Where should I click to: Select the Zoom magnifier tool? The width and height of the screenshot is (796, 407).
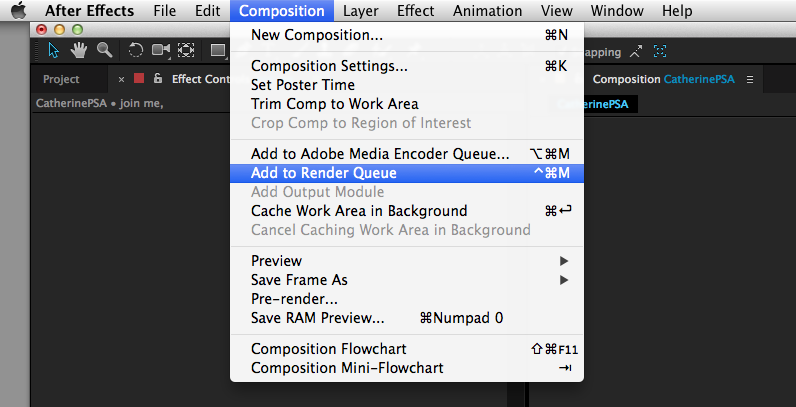coord(104,50)
